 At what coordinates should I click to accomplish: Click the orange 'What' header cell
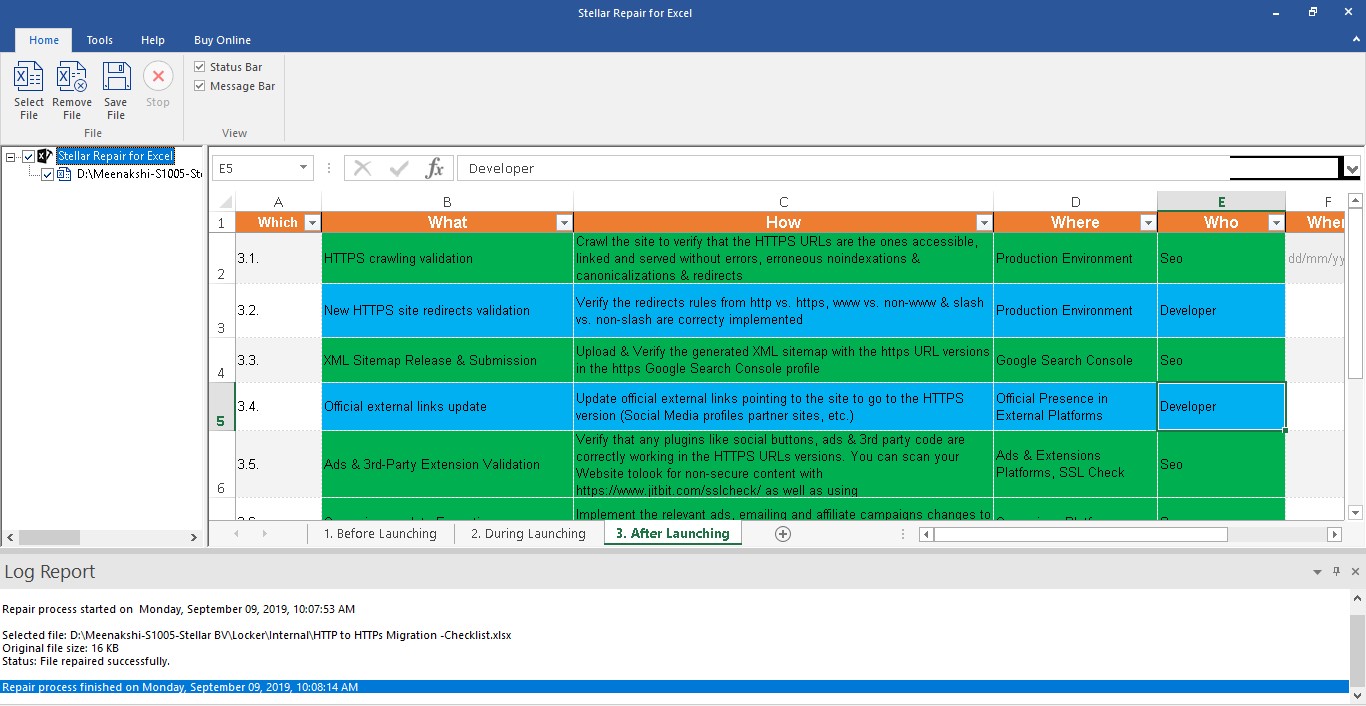tap(447, 223)
